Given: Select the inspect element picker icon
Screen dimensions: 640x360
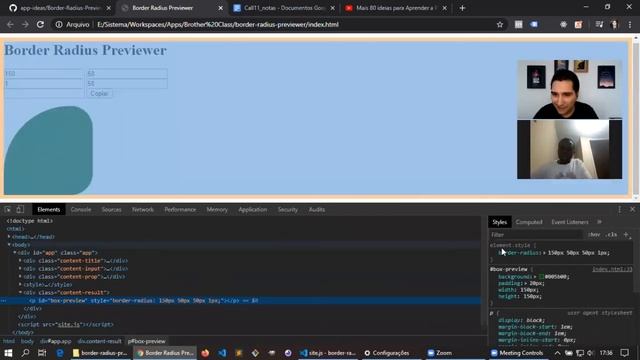Looking at the screenshot, I should [x=8, y=209].
